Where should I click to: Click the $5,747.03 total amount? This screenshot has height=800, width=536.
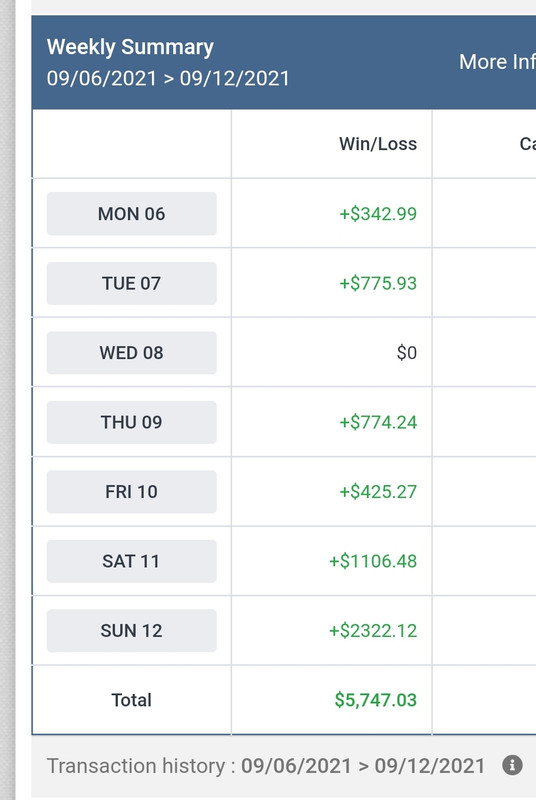pyautogui.click(x=375, y=699)
